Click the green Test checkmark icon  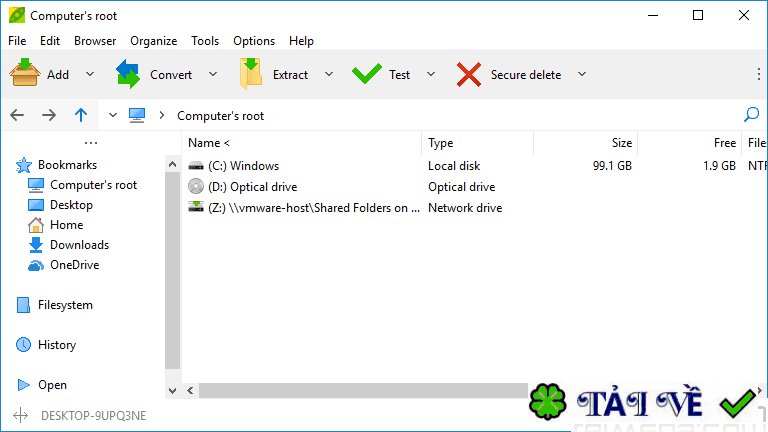click(x=367, y=74)
